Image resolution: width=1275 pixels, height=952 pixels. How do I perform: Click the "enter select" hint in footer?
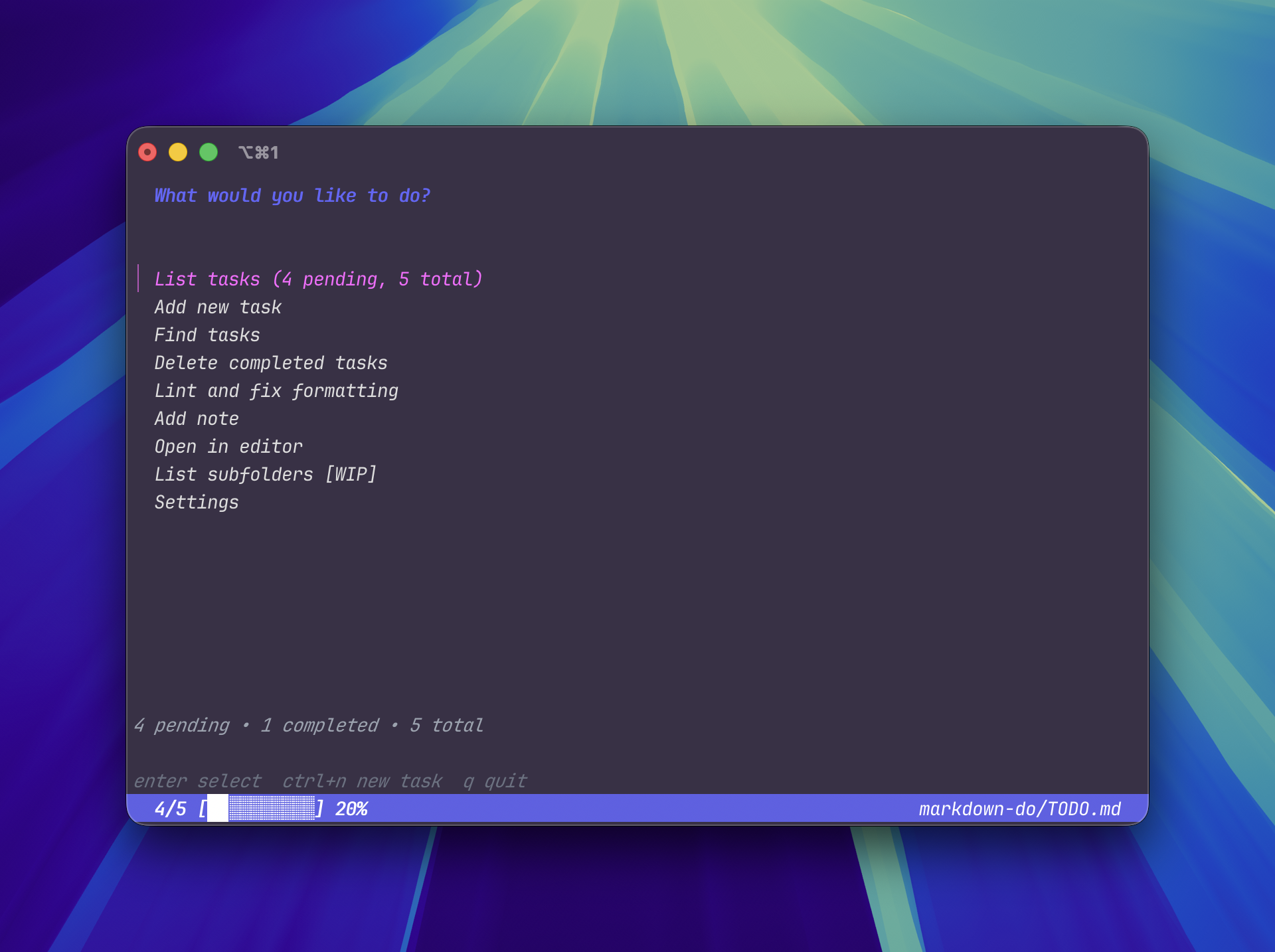click(x=197, y=781)
